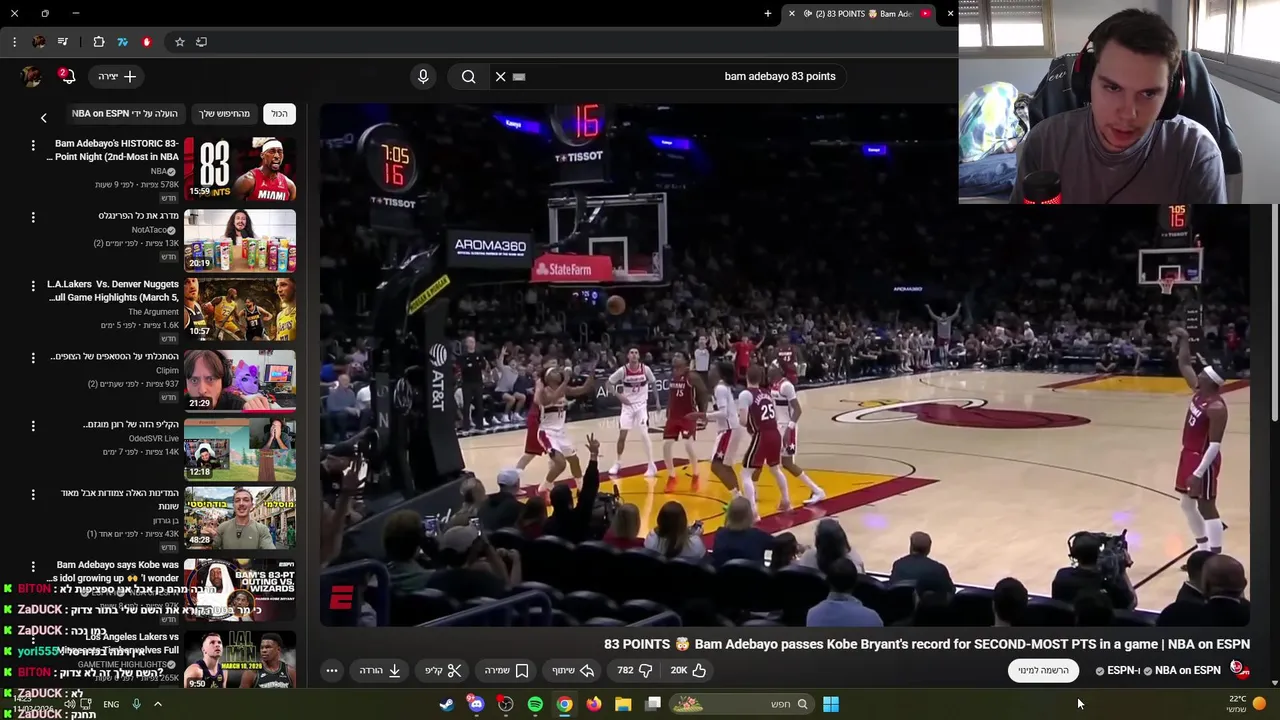The height and width of the screenshot is (720, 1280).
Task: Open the weather widget showing 22°C
Action: [x=1246, y=704]
